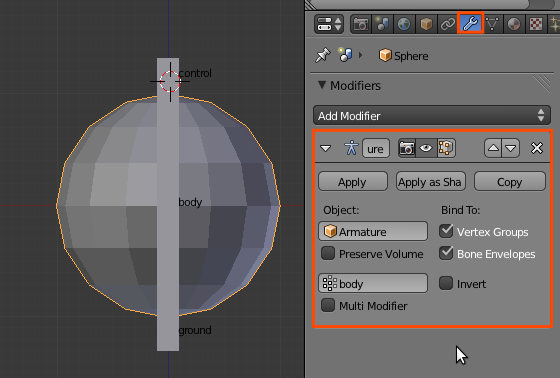Viewport: 560px width, 378px height.
Task: Toggle the pin ID icon
Action: (322, 55)
